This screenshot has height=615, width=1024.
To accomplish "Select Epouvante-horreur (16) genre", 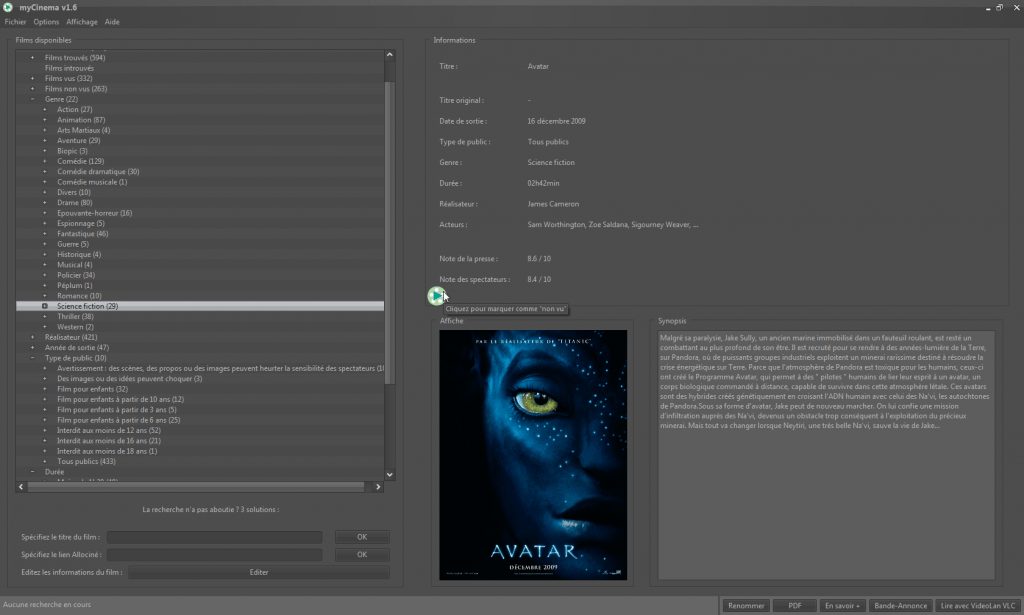I will click(x=94, y=213).
